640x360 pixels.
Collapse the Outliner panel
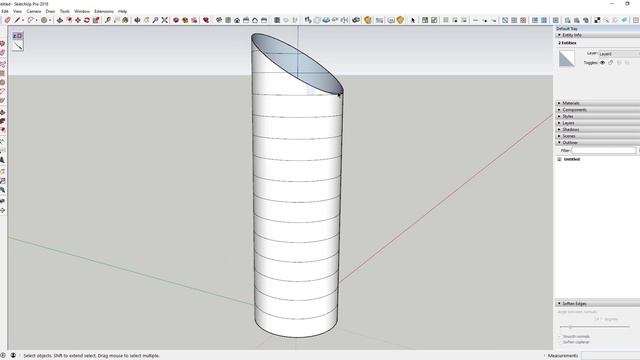559,142
